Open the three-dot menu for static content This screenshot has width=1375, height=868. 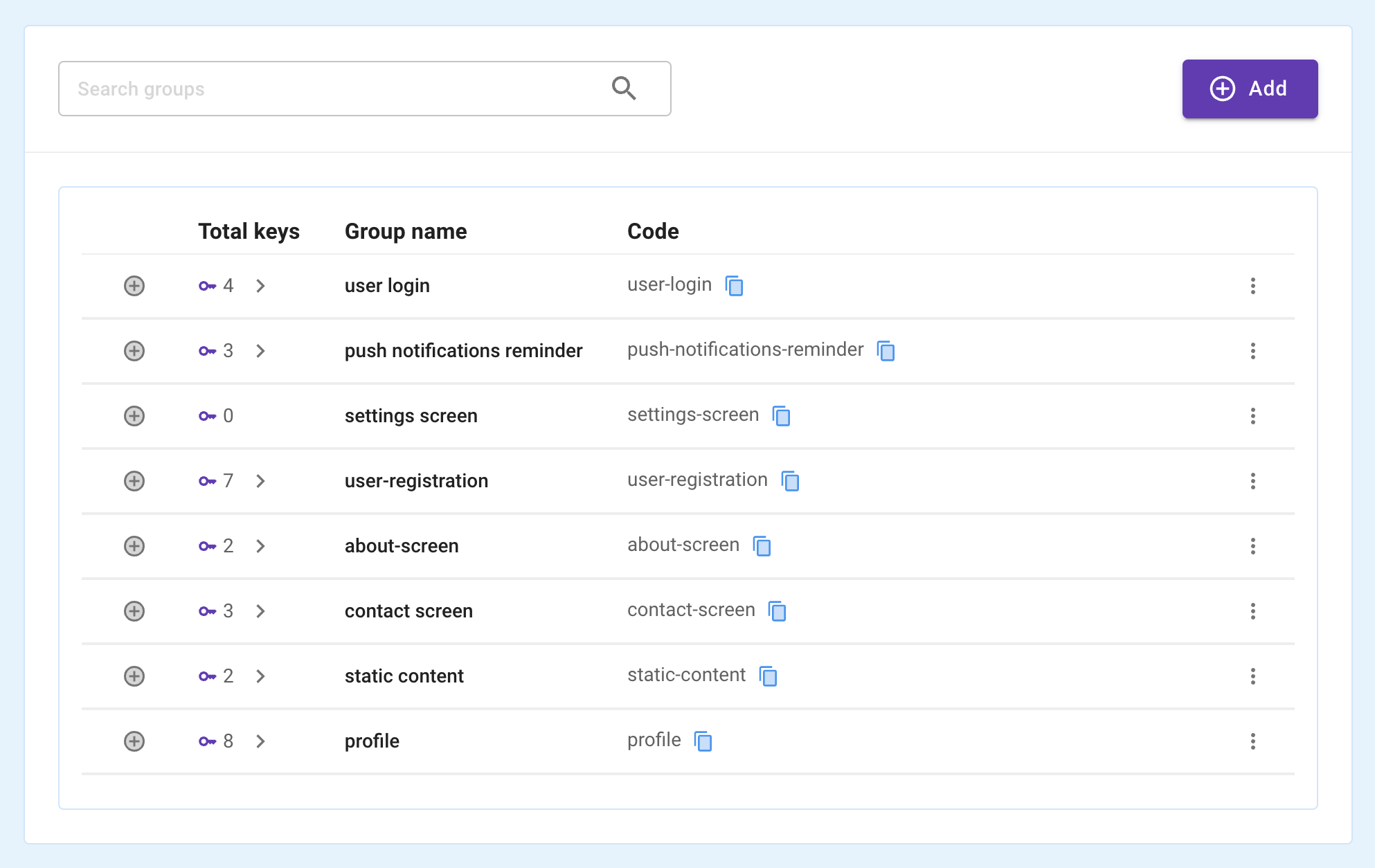coord(1253,676)
